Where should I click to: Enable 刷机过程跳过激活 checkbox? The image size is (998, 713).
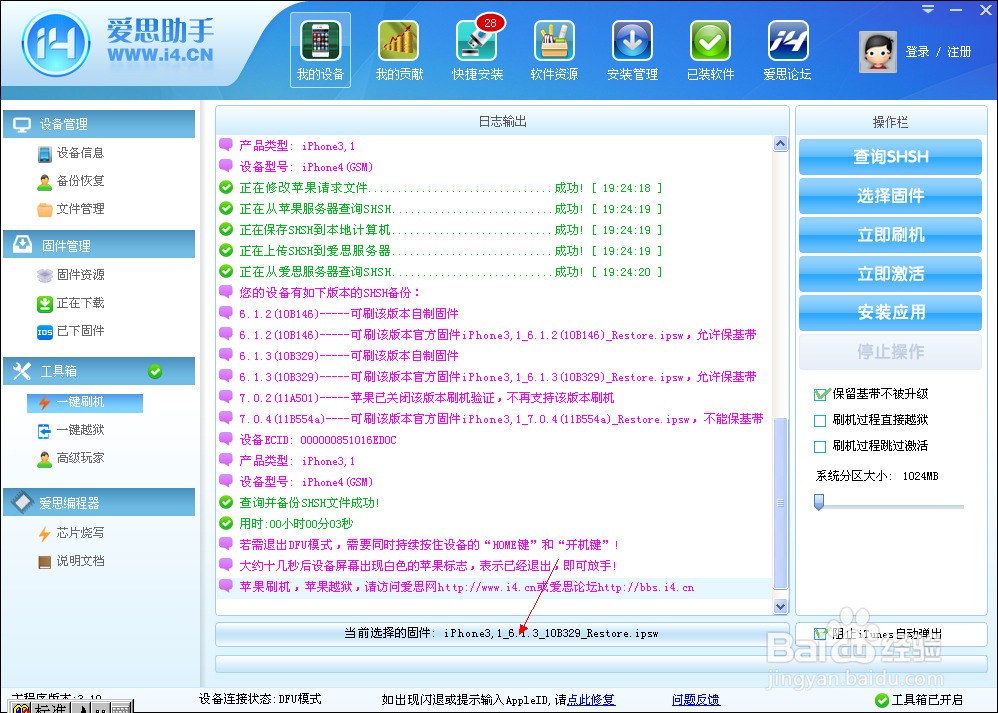pos(820,447)
